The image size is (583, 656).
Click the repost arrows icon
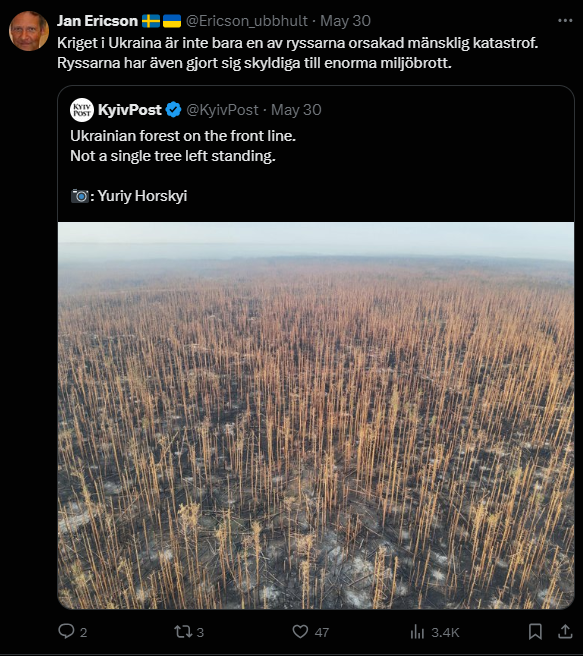[x=183, y=631]
